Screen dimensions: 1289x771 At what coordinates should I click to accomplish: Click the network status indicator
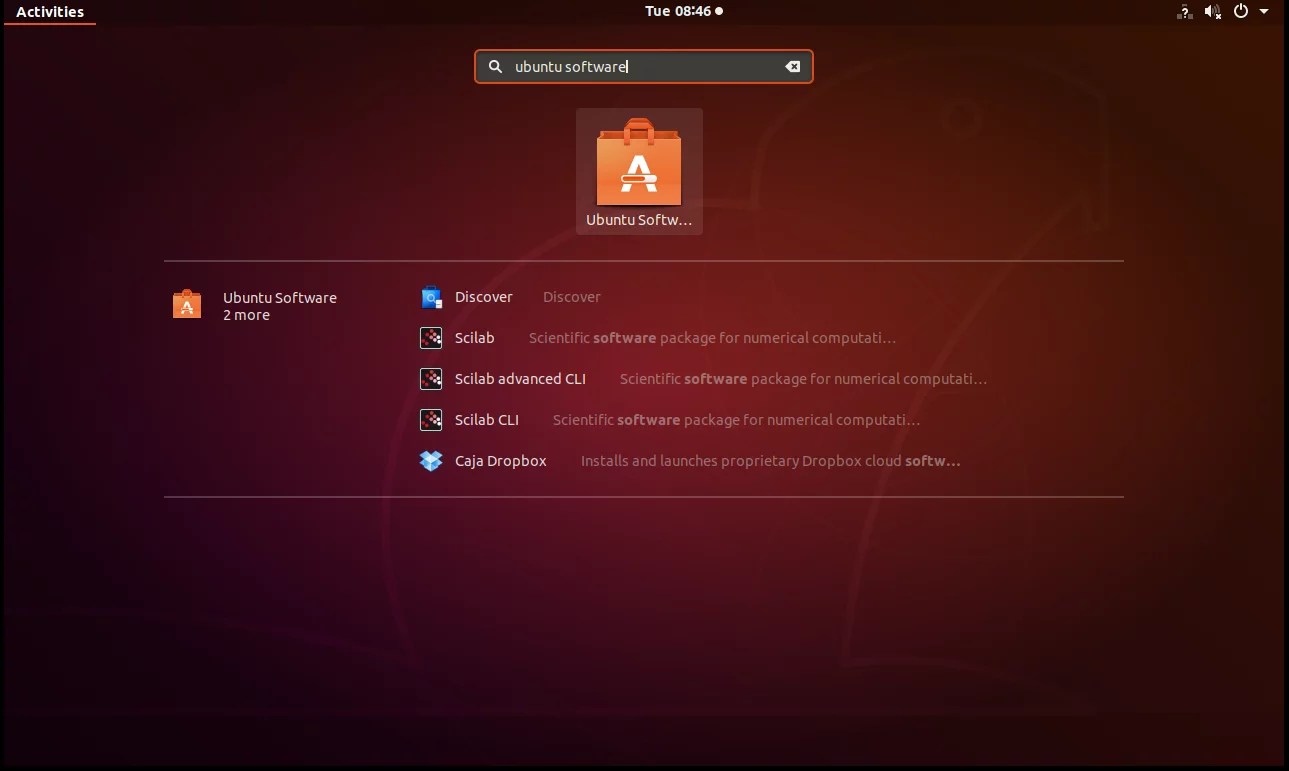pyautogui.click(x=1184, y=11)
